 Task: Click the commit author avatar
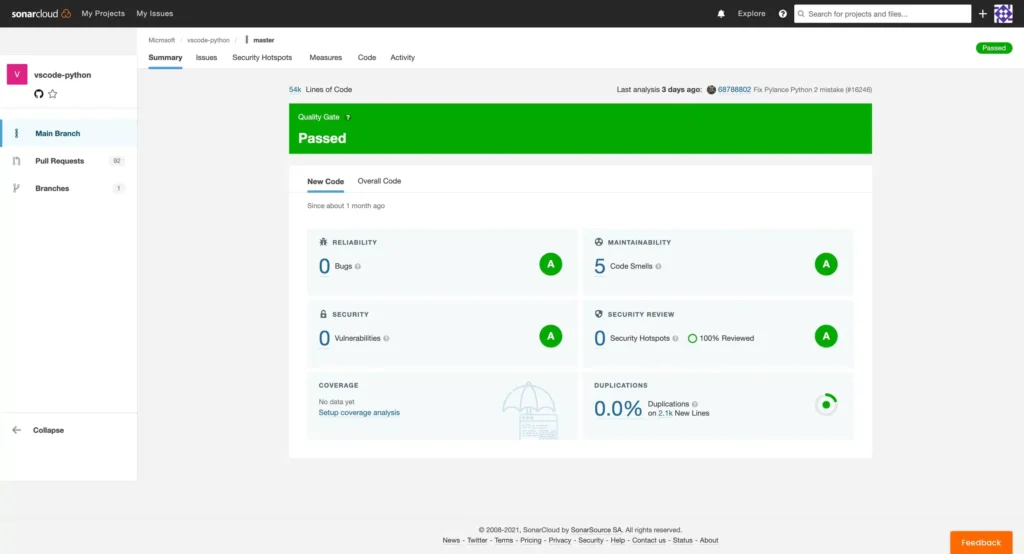[x=711, y=90]
